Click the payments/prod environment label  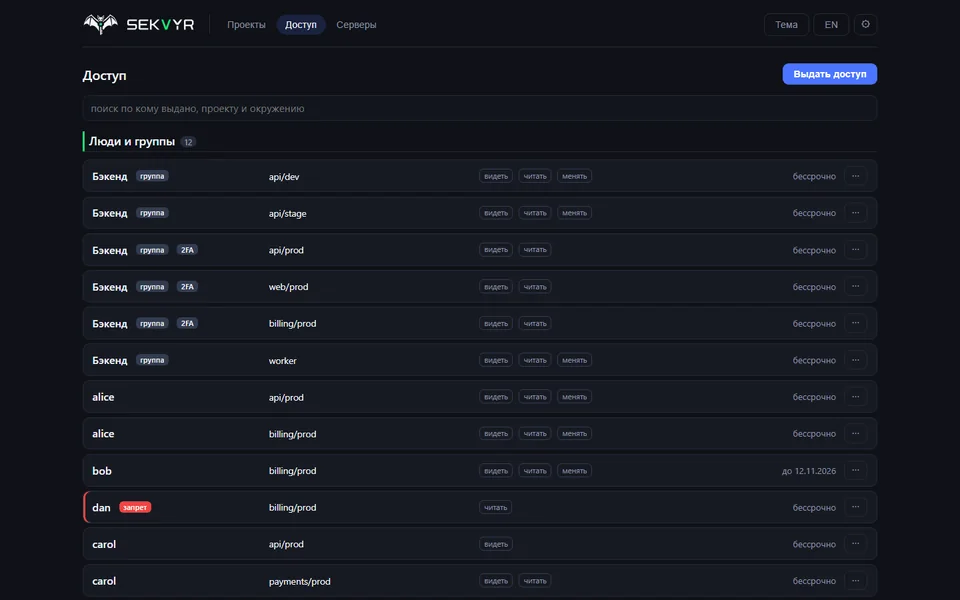pyautogui.click(x=299, y=582)
